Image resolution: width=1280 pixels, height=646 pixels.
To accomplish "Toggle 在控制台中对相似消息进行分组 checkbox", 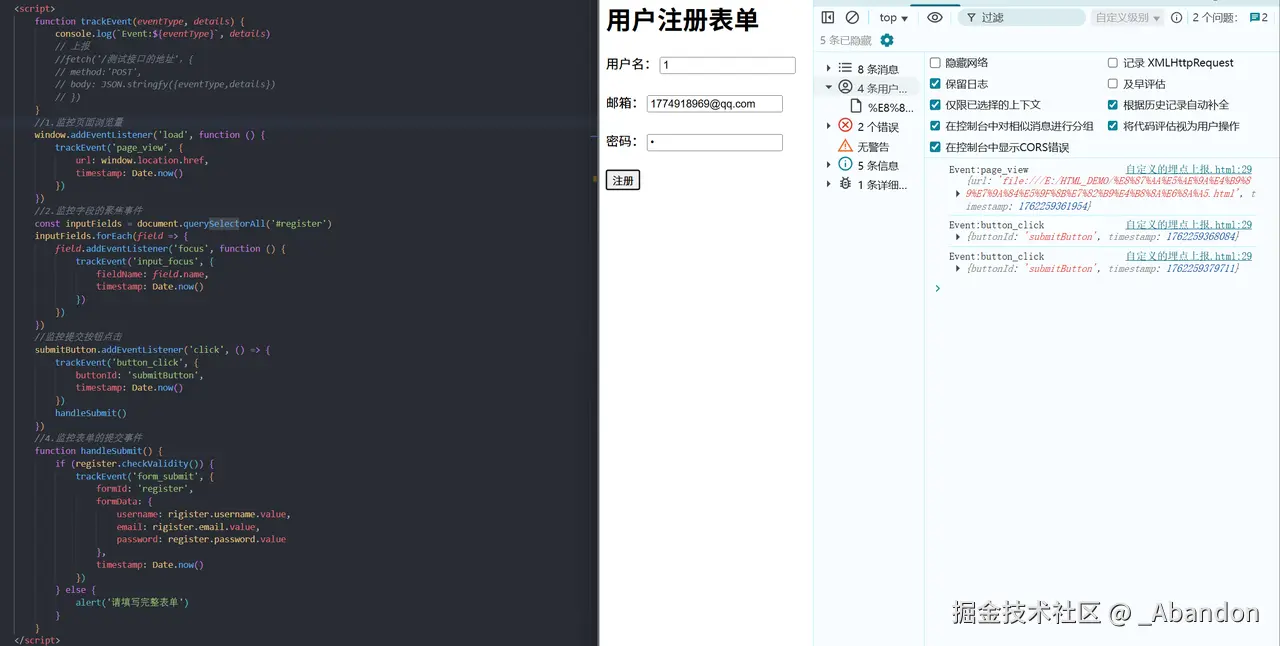I will [935, 126].
